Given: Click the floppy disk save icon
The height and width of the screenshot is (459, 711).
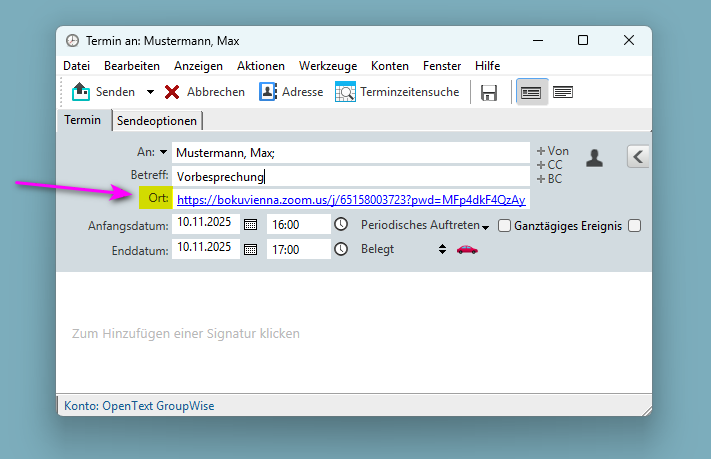Looking at the screenshot, I should click(x=489, y=93).
